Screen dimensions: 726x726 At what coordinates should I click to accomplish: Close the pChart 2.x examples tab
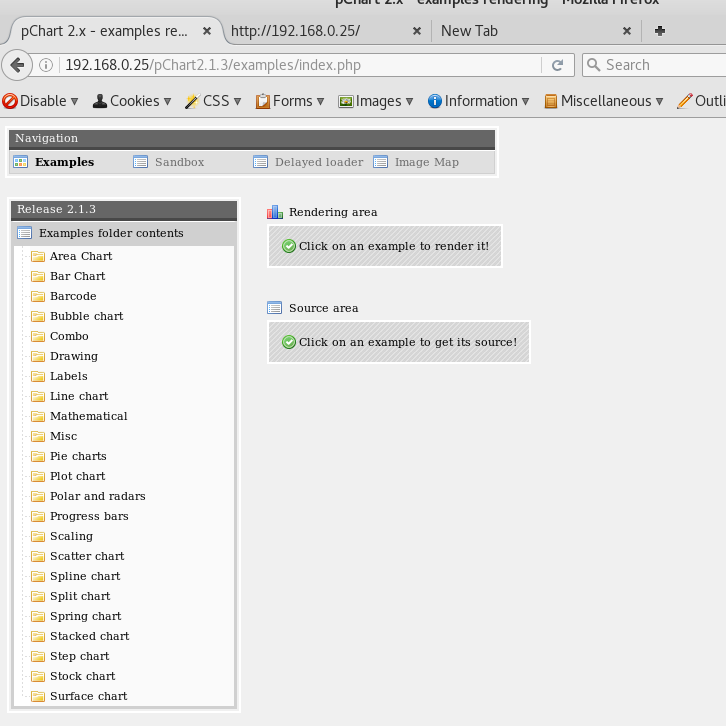[x=207, y=31]
